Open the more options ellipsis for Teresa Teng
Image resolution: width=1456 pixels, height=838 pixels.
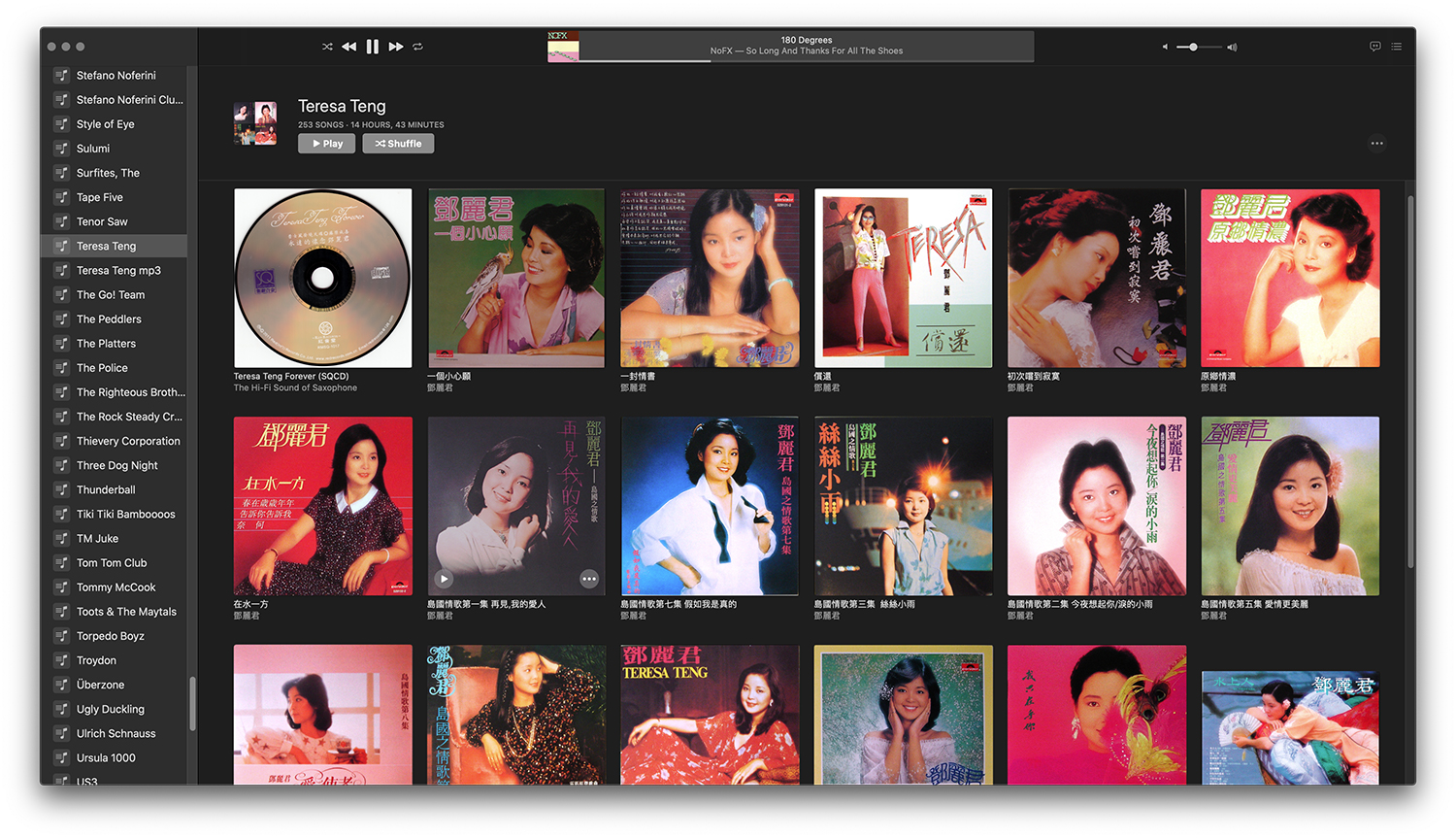coord(1376,144)
